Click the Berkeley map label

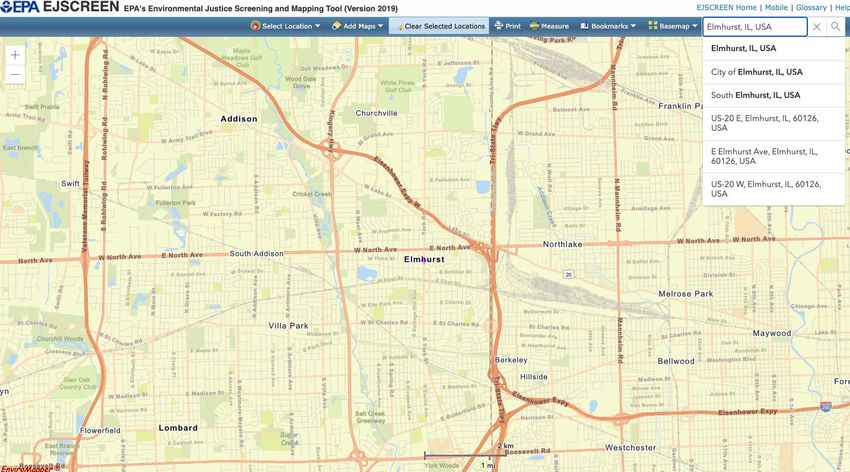511,360
